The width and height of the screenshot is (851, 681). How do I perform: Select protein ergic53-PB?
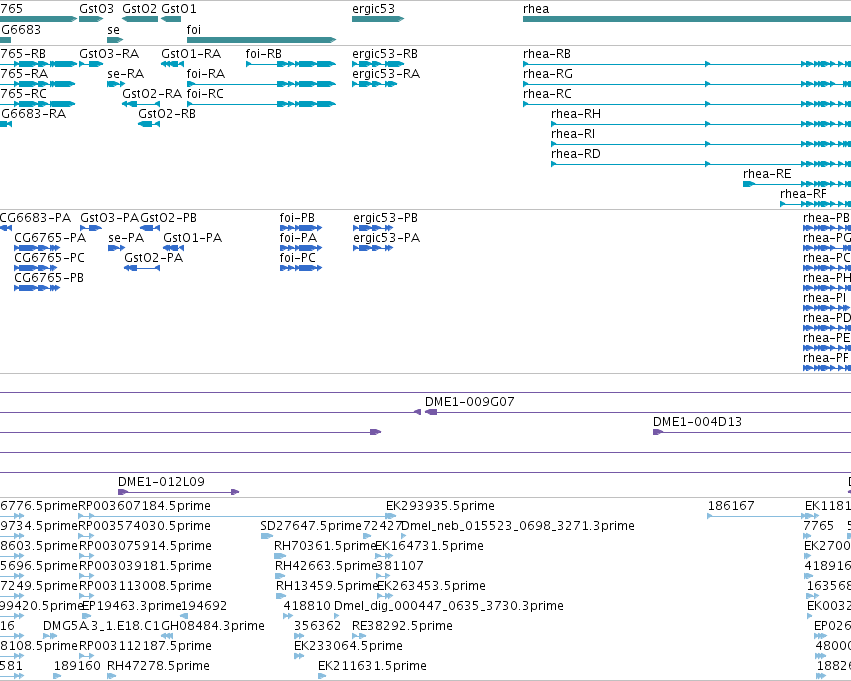(x=373, y=228)
